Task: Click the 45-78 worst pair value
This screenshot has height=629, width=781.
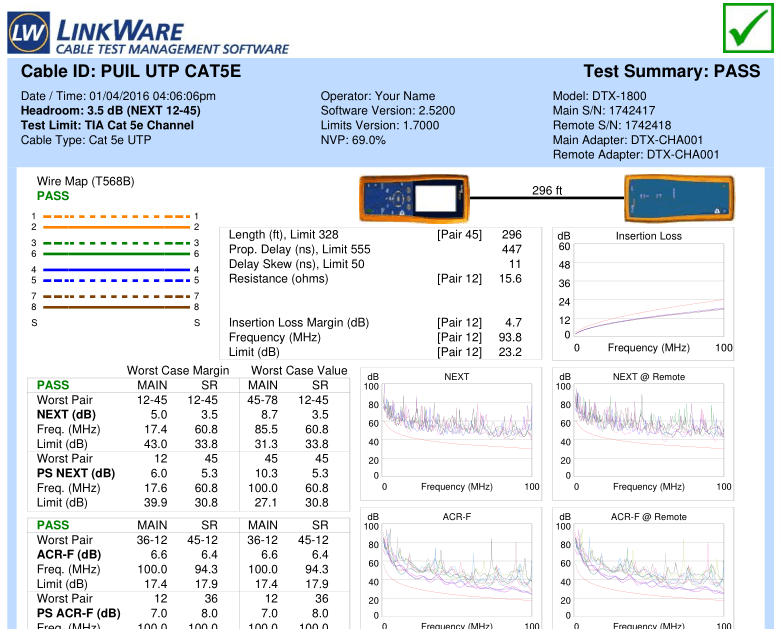Action: click(x=262, y=400)
